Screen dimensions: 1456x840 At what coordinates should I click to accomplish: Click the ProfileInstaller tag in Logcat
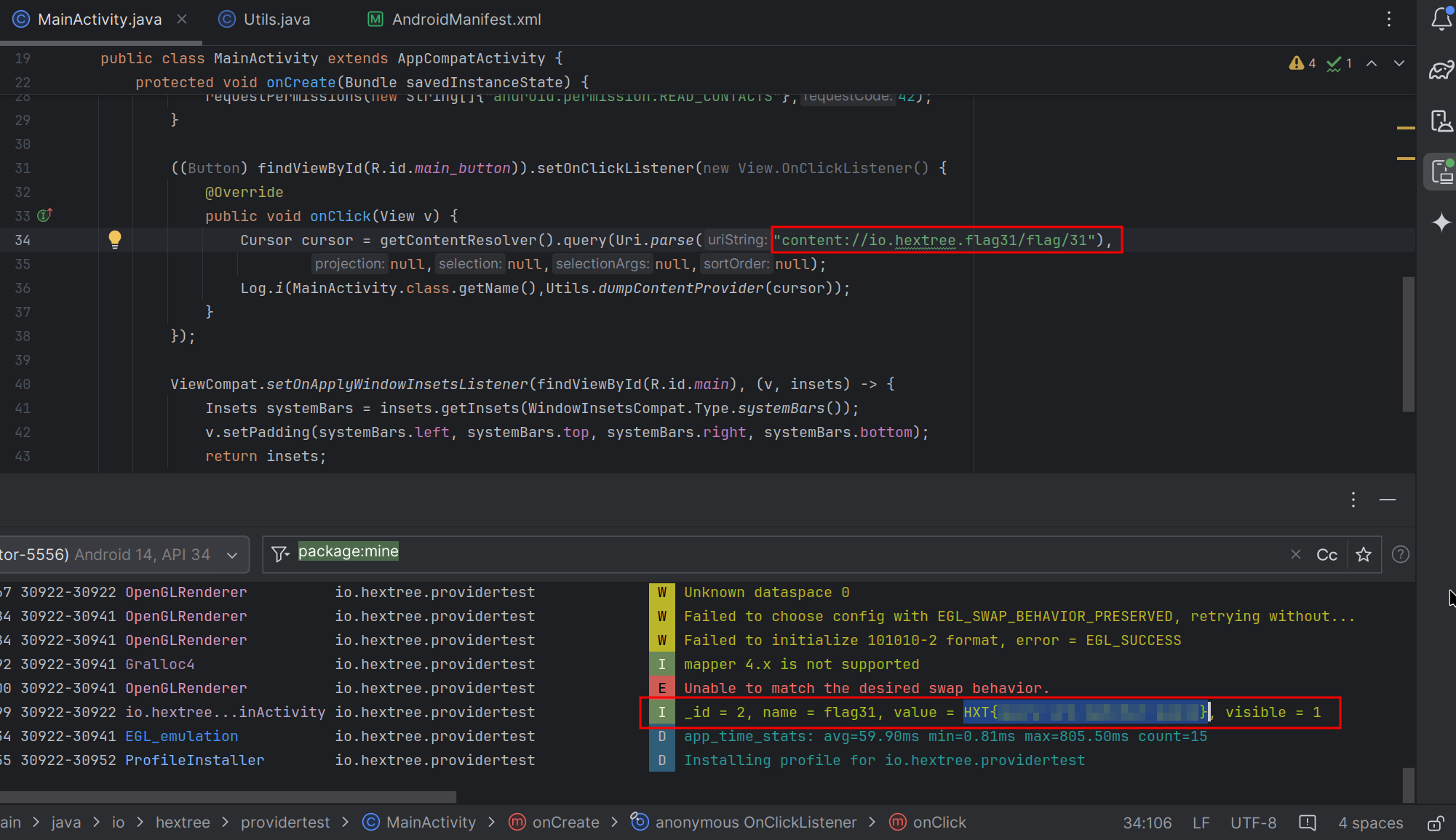194,760
